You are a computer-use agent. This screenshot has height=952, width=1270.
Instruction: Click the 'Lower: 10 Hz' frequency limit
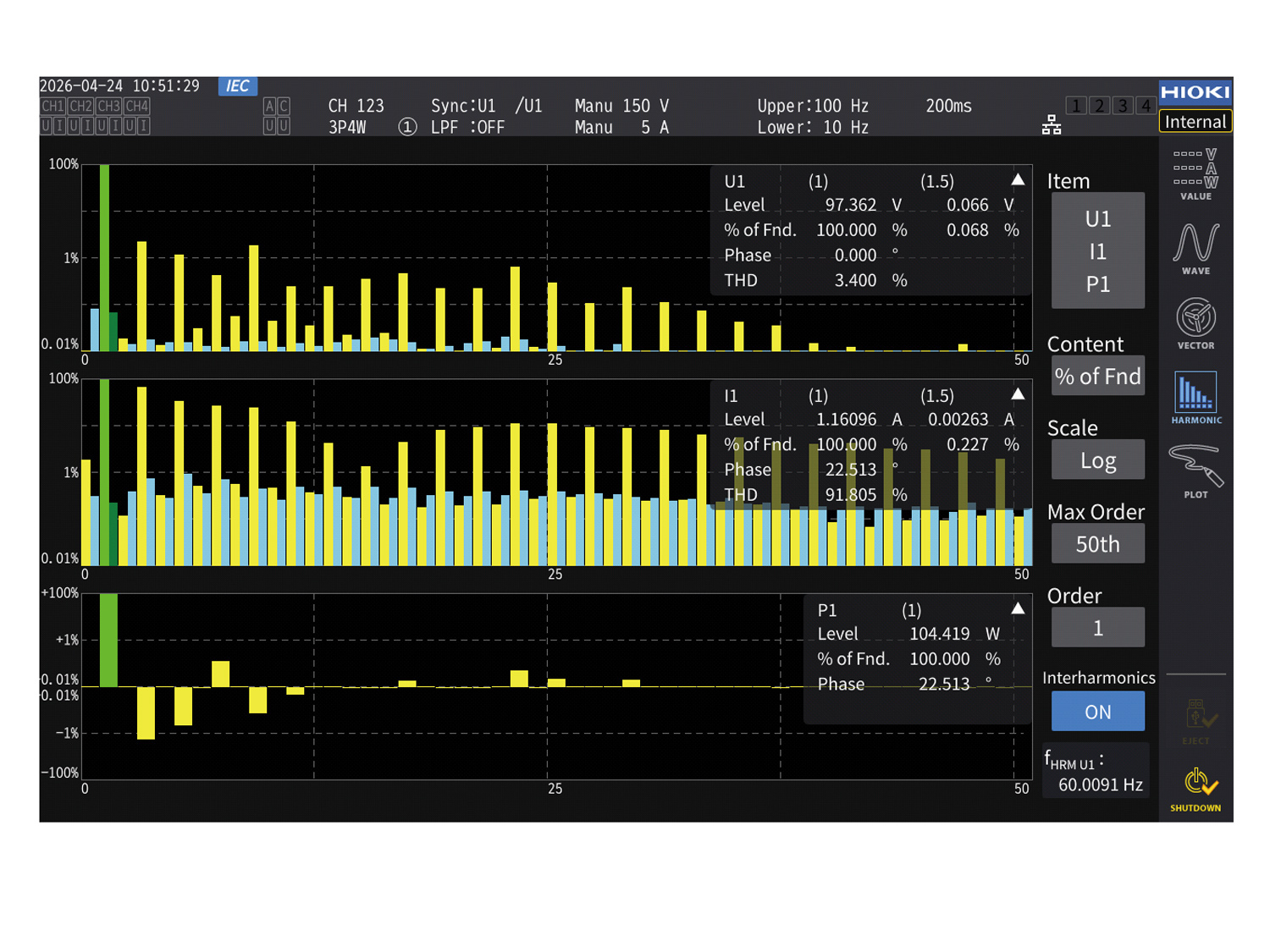pos(813,128)
